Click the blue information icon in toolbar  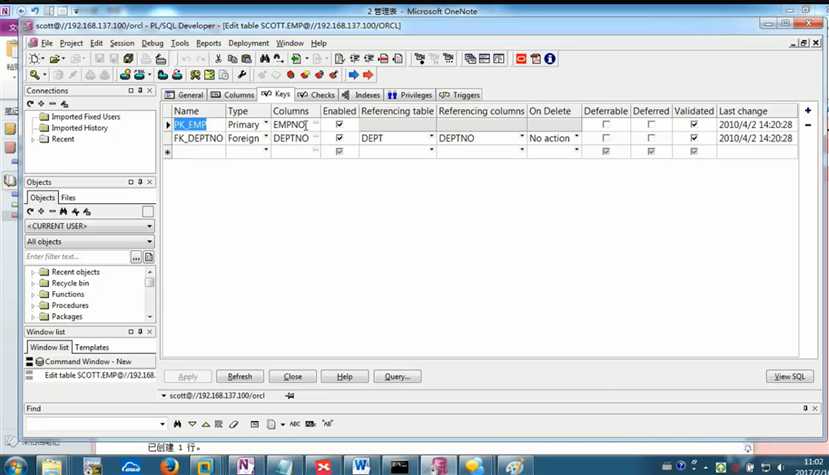click(x=549, y=59)
